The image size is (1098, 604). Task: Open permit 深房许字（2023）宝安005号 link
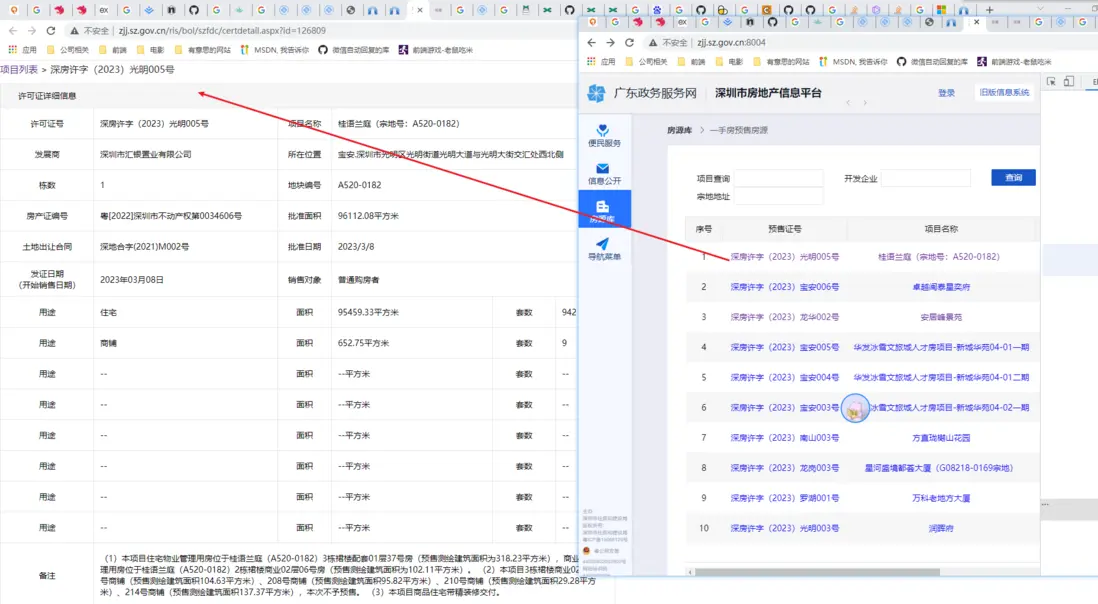click(784, 347)
